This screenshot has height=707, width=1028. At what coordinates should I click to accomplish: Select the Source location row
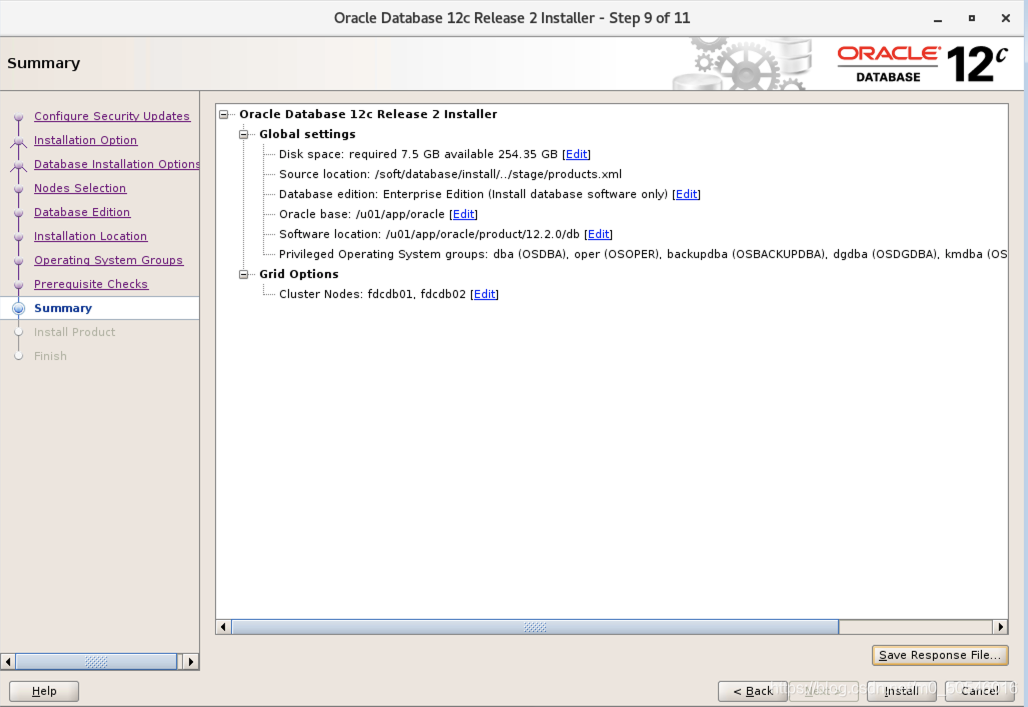click(x=450, y=174)
